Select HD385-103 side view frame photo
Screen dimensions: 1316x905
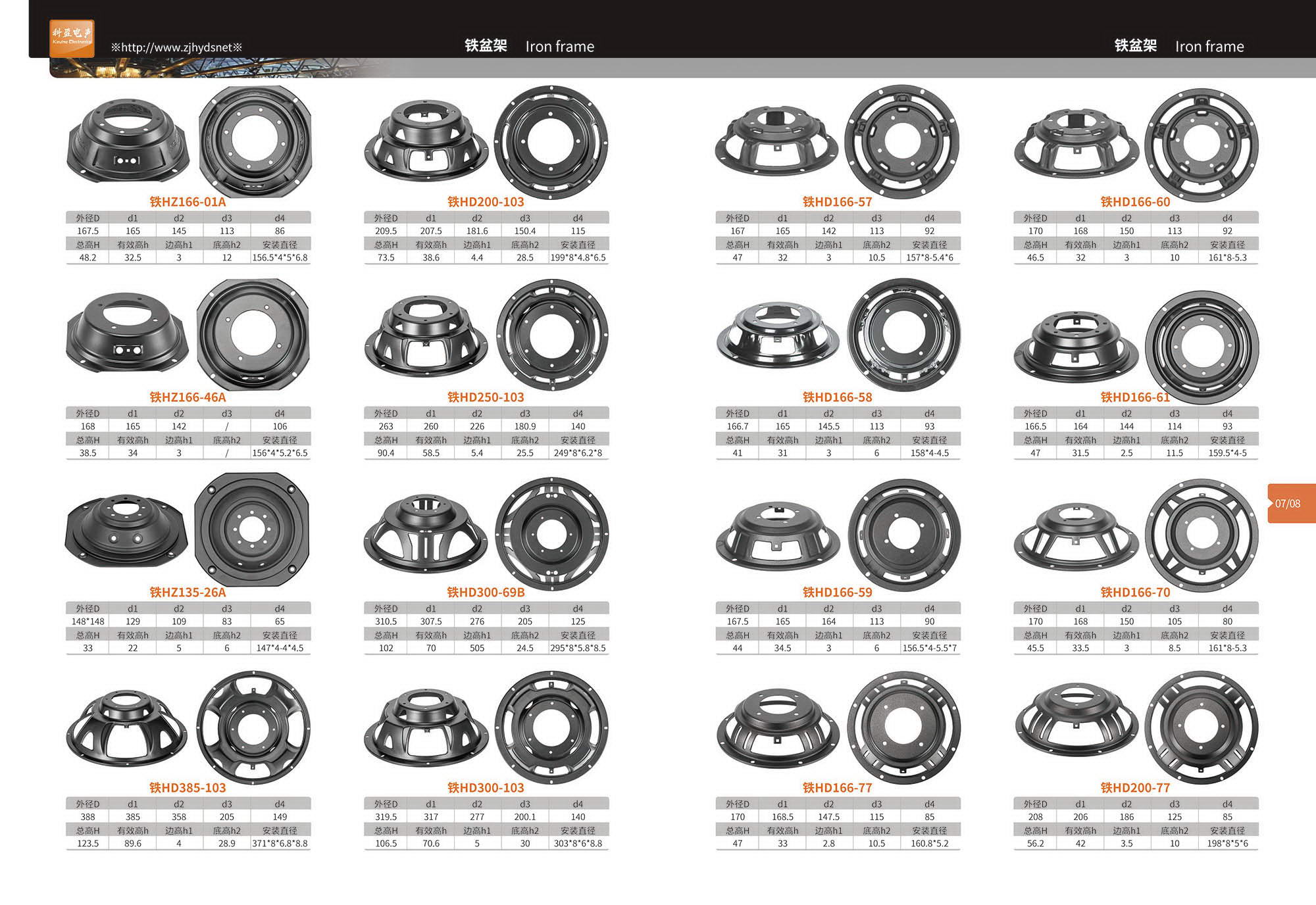tap(126, 727)
